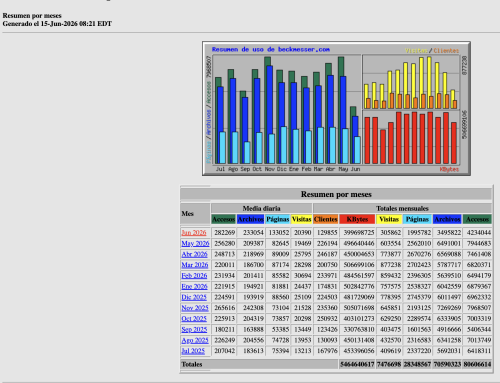Click the blue Archivos header under Media diaria
Image resolution: width=500 pixels, height=383 pixels.
click(251, 219)
